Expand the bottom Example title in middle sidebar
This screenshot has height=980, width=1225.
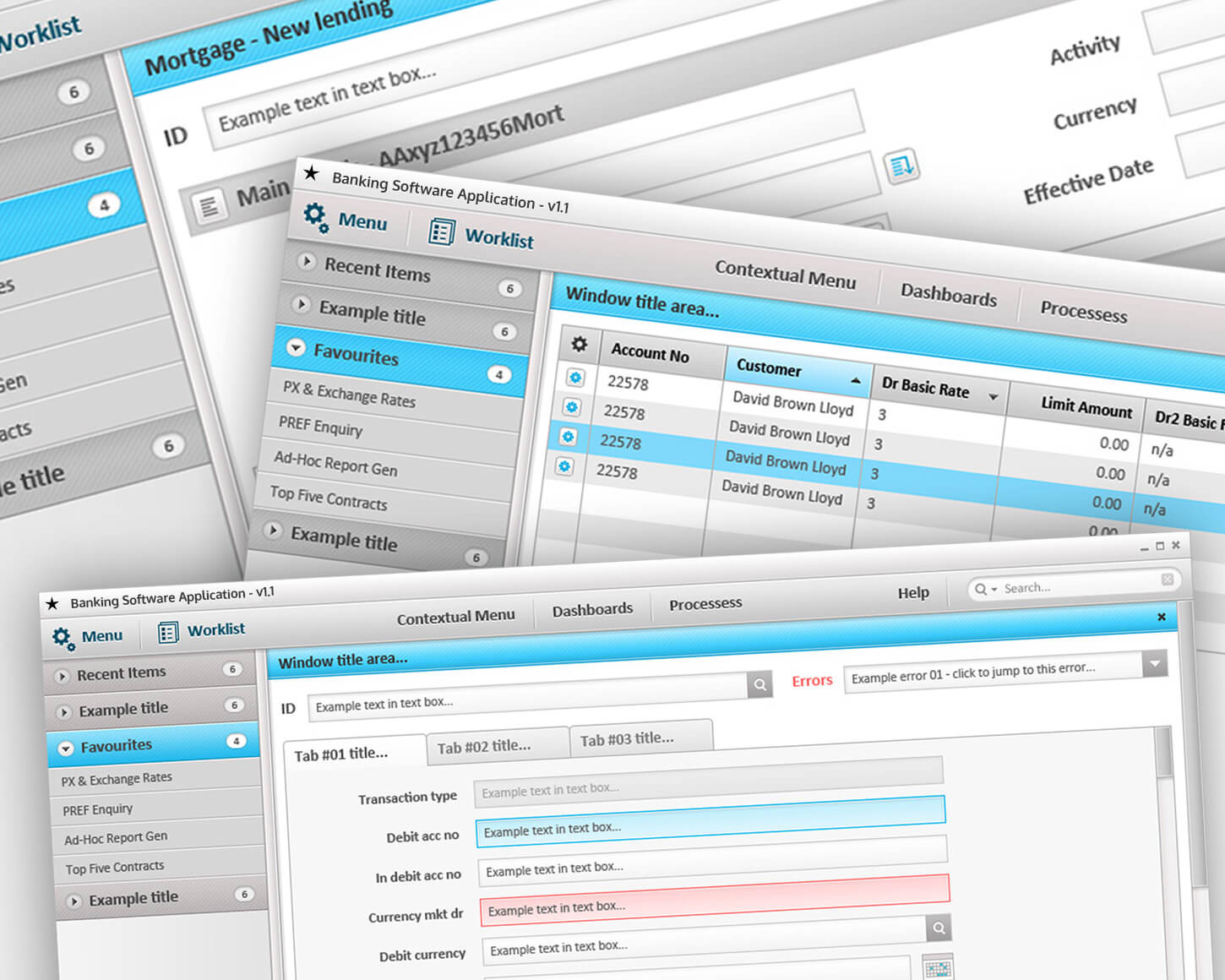(x=273, y=531)
